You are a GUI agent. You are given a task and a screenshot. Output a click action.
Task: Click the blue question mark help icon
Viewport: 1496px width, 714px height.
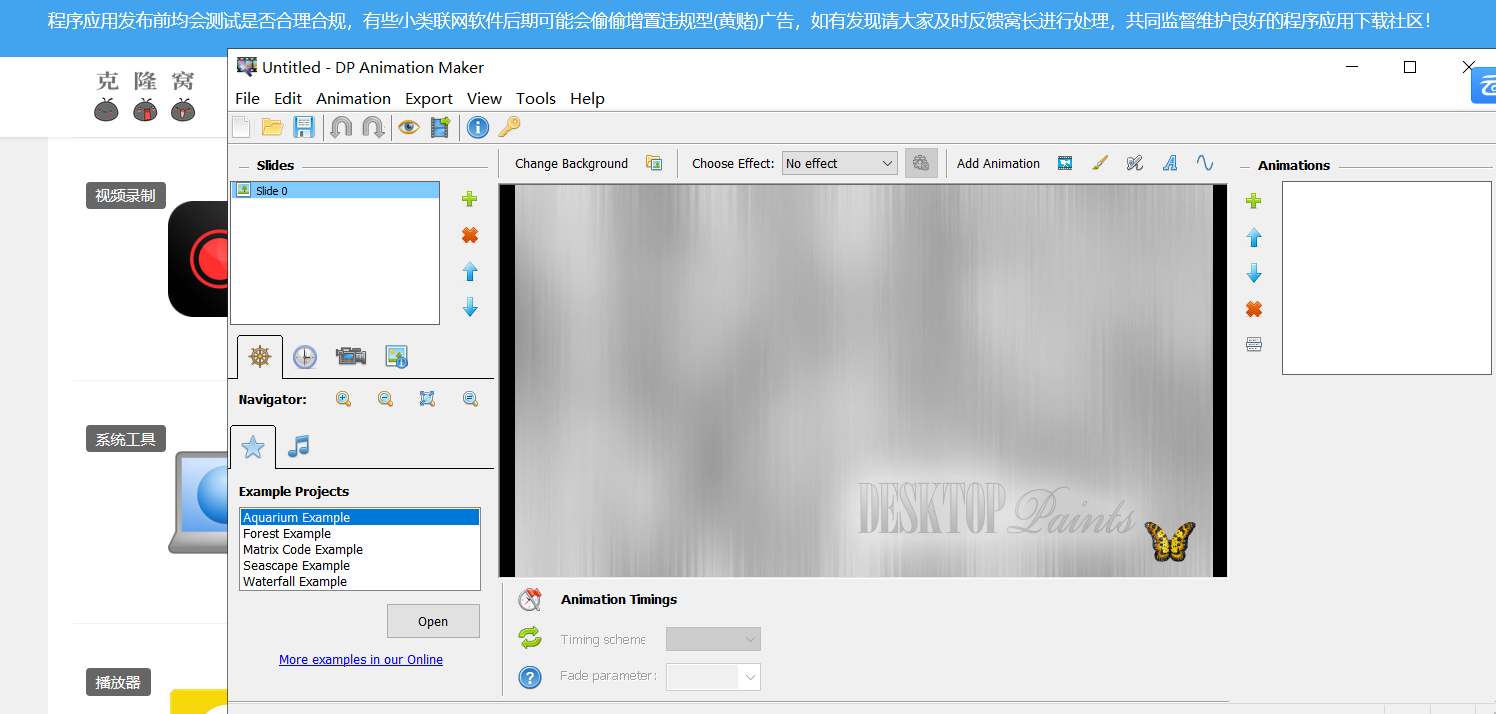530,677
